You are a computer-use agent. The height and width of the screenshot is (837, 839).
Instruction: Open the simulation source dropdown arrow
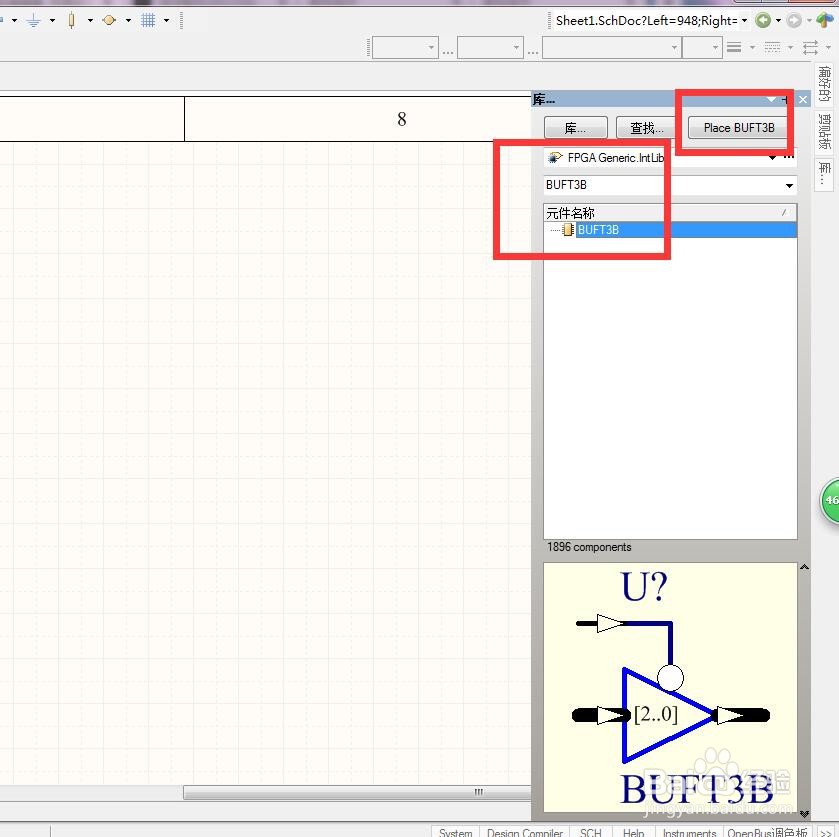(x=128, y=20)
